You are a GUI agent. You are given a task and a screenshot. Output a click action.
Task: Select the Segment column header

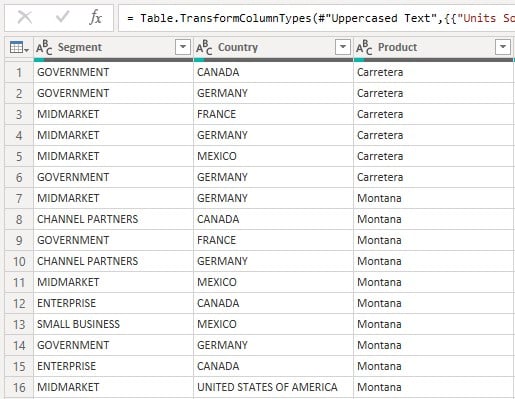[113, 48]
